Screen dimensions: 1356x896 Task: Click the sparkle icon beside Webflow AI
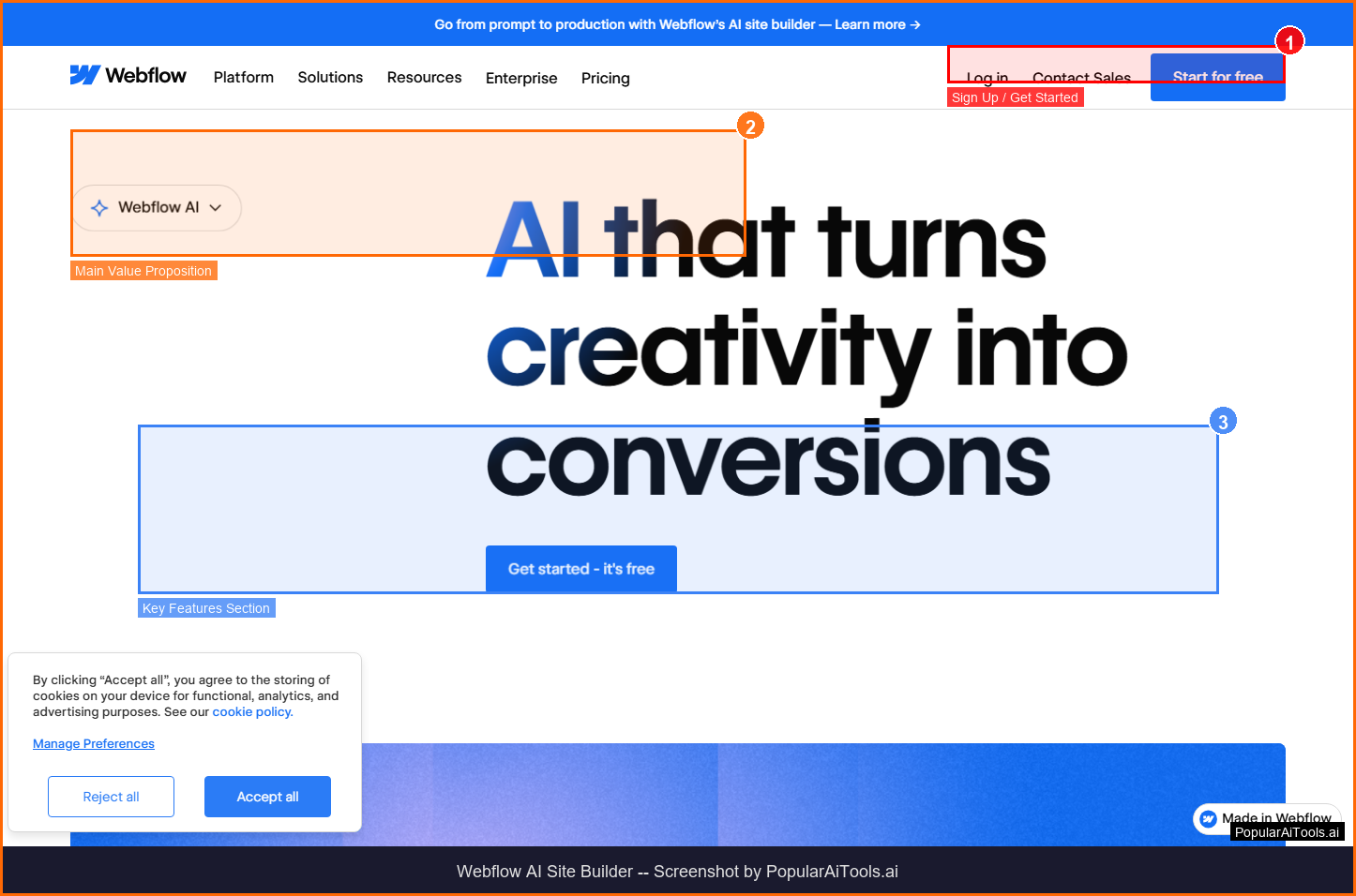pos(99,208)
